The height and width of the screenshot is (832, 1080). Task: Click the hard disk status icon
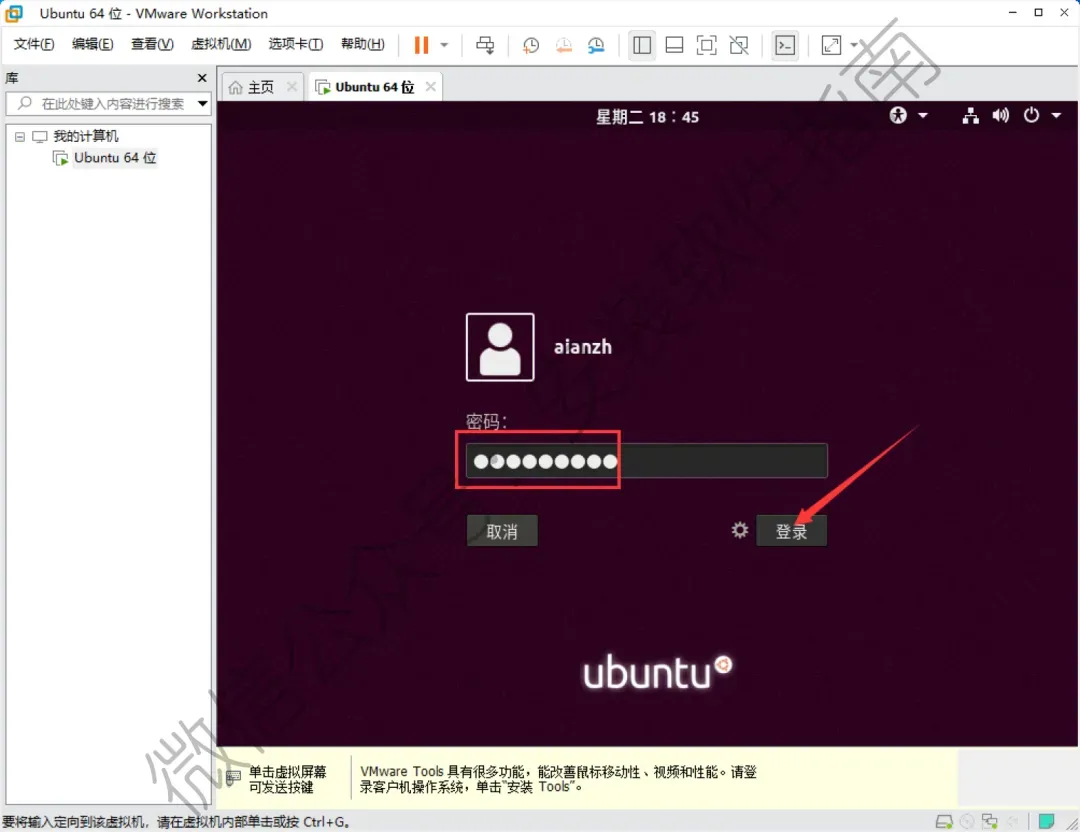944,821
